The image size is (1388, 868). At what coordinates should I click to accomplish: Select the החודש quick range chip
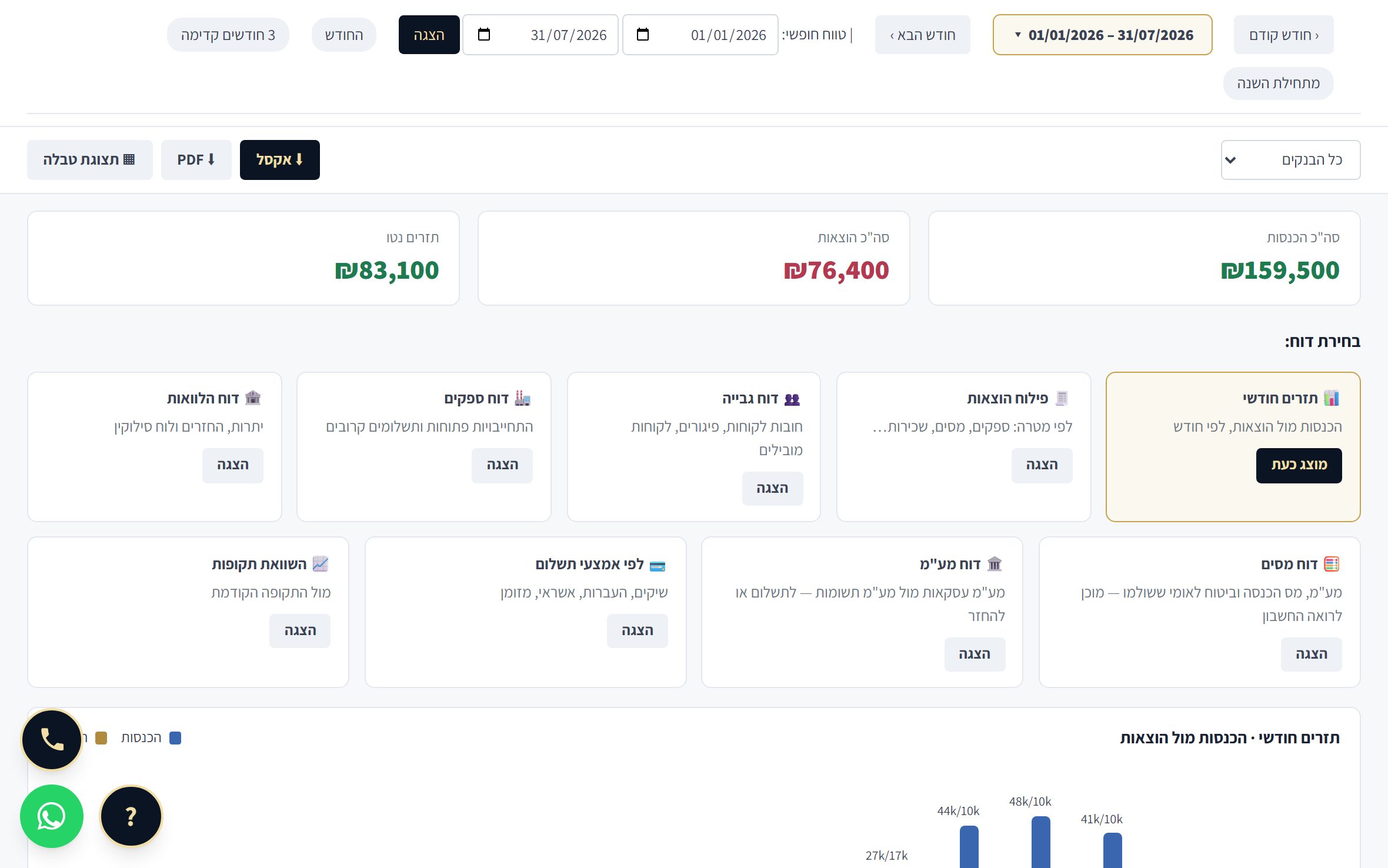click(344, 35)
